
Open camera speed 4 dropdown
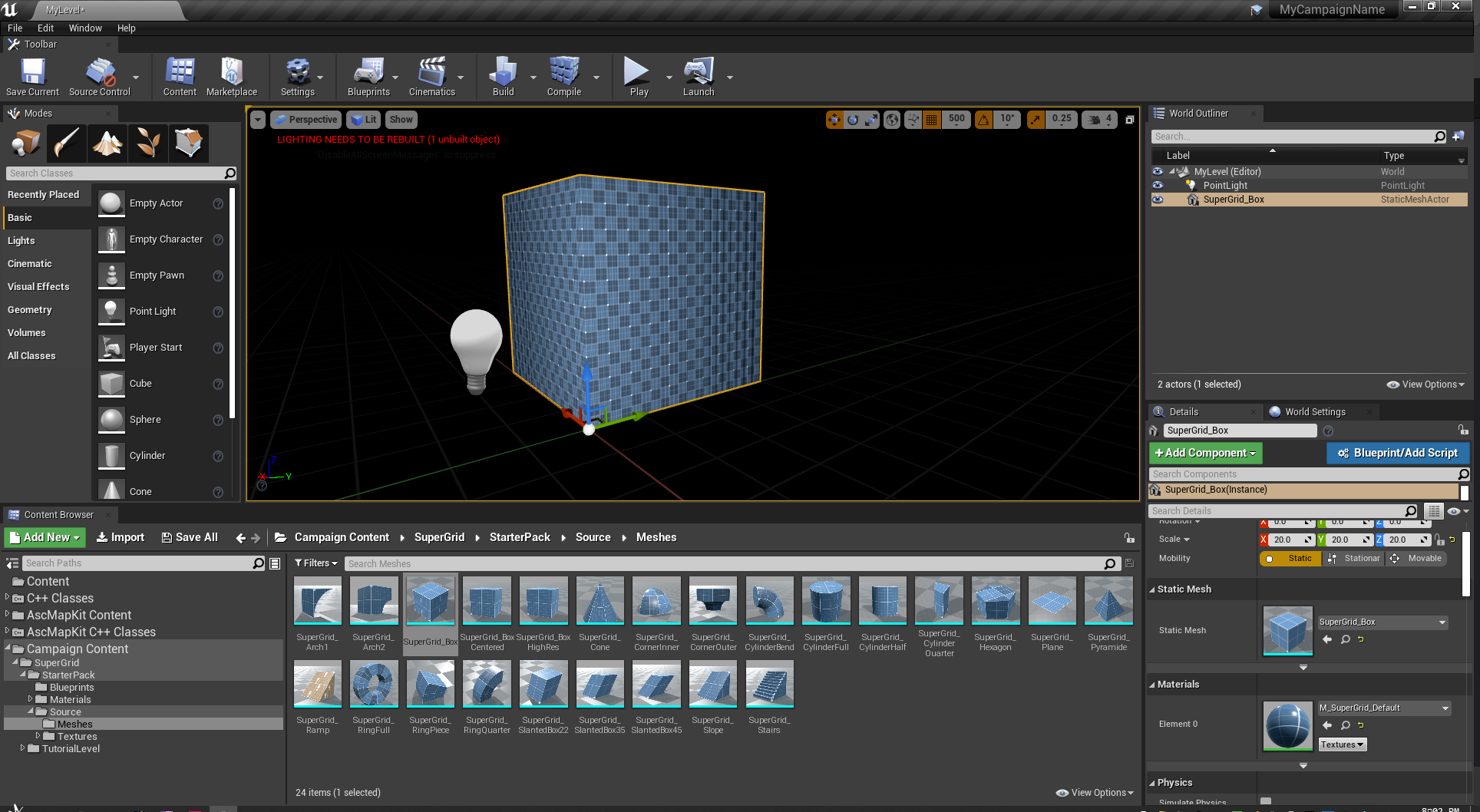tap(1099, 120)
